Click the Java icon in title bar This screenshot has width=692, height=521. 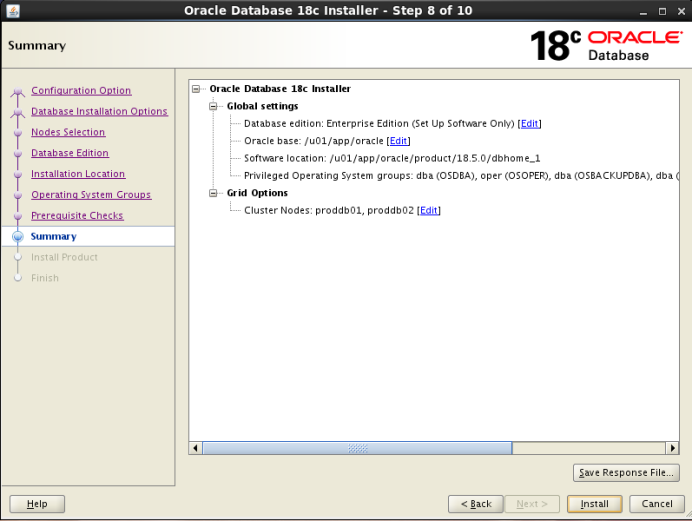pos(13,11)
